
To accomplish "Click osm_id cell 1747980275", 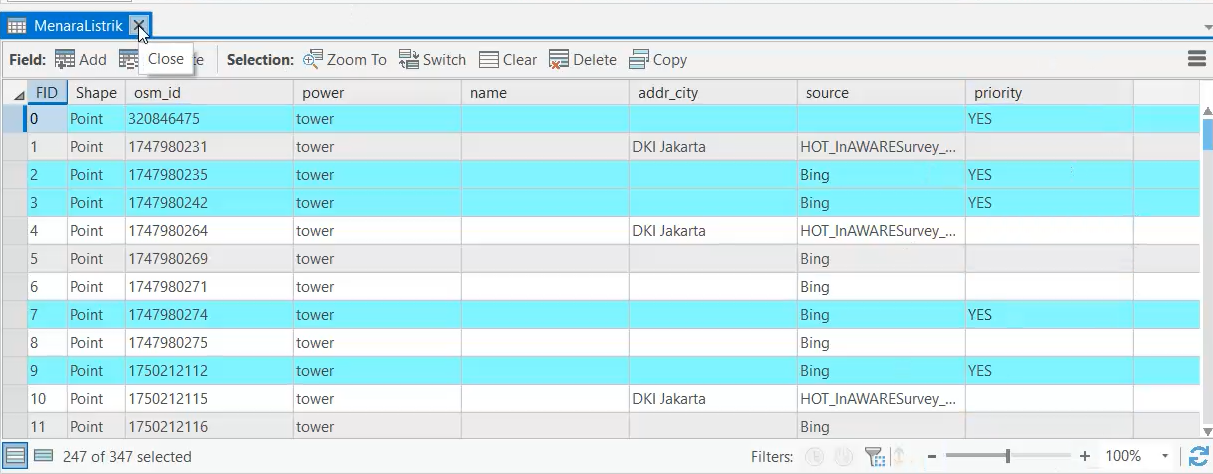I will coord(209,342).
